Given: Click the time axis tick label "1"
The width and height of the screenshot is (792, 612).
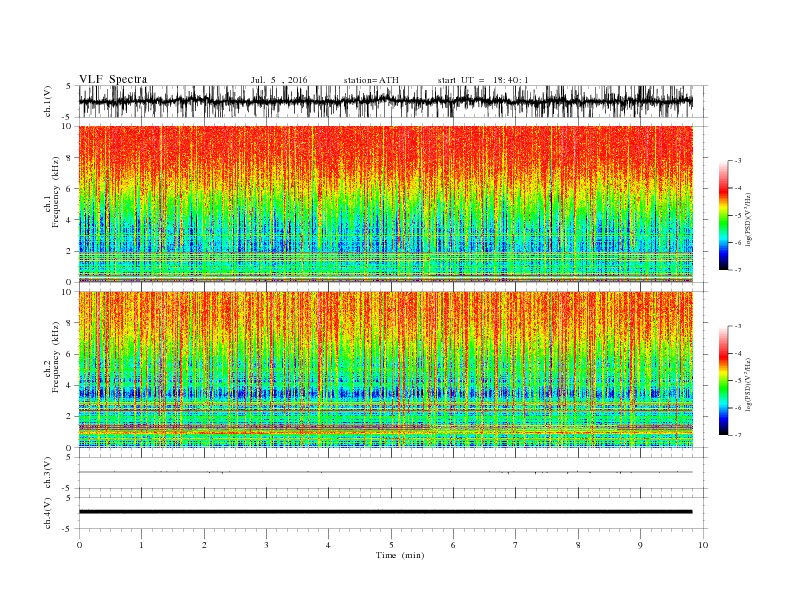Looking at the screenshot, I should coord(141,545).
